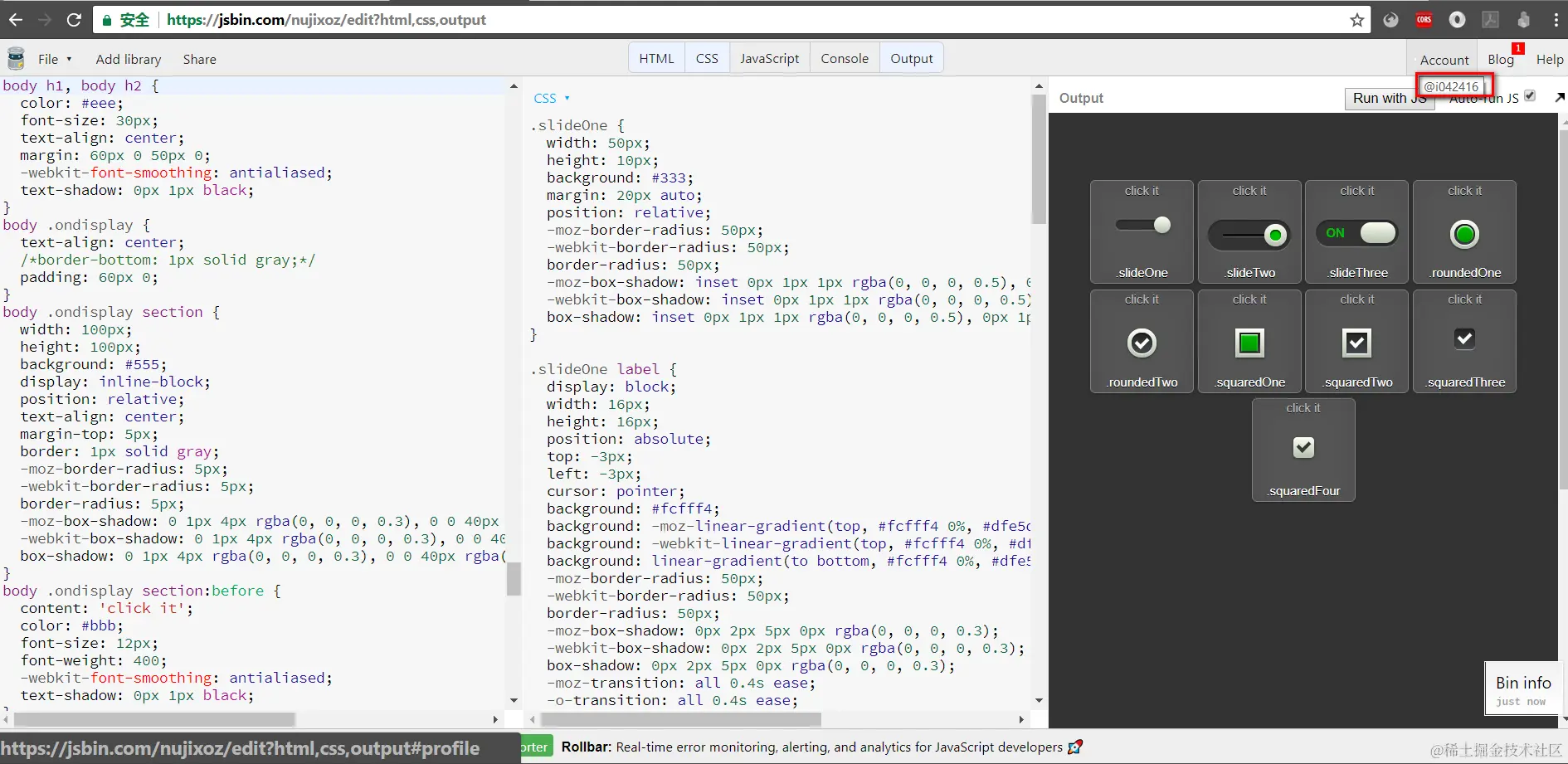The image size is (1568, 764).
Task: Open the Account link
Action: pyautogui.click(x=1444, y=60)
